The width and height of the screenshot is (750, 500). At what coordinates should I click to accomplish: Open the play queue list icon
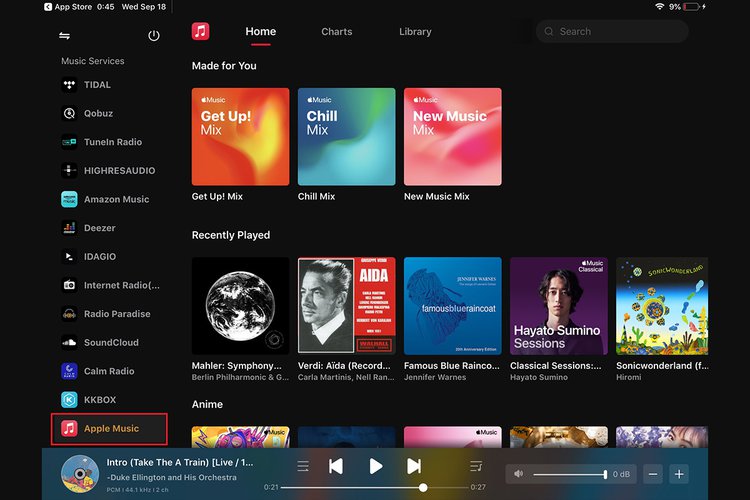tap(303, 466)
